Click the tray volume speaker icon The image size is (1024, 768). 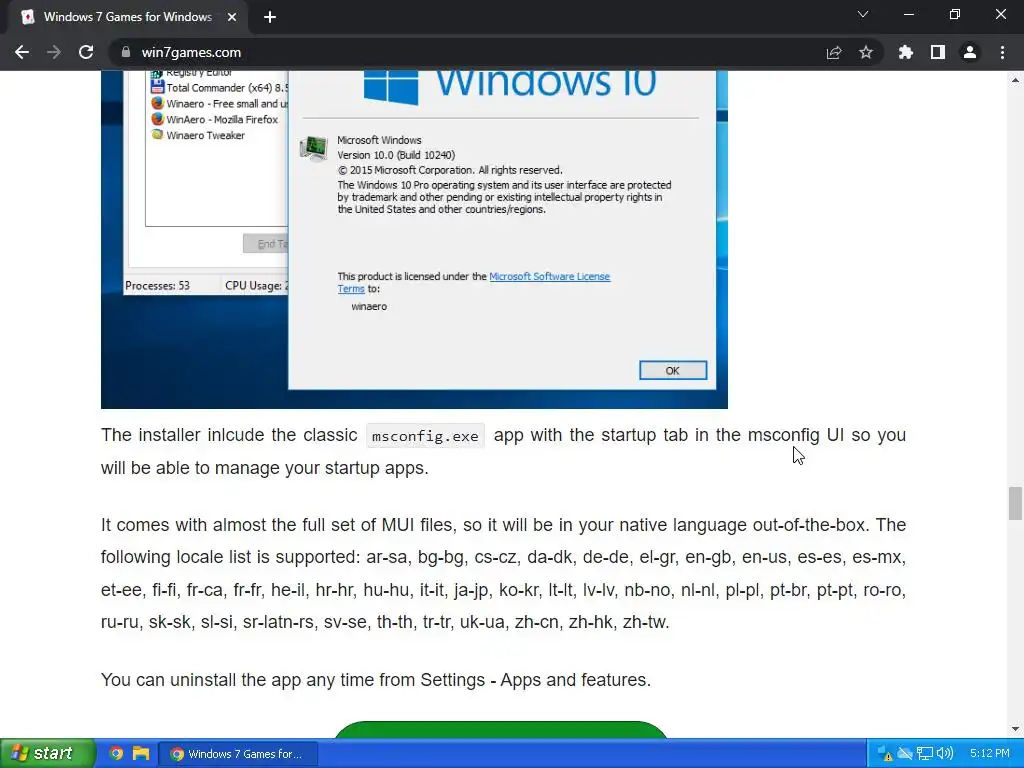944,754
